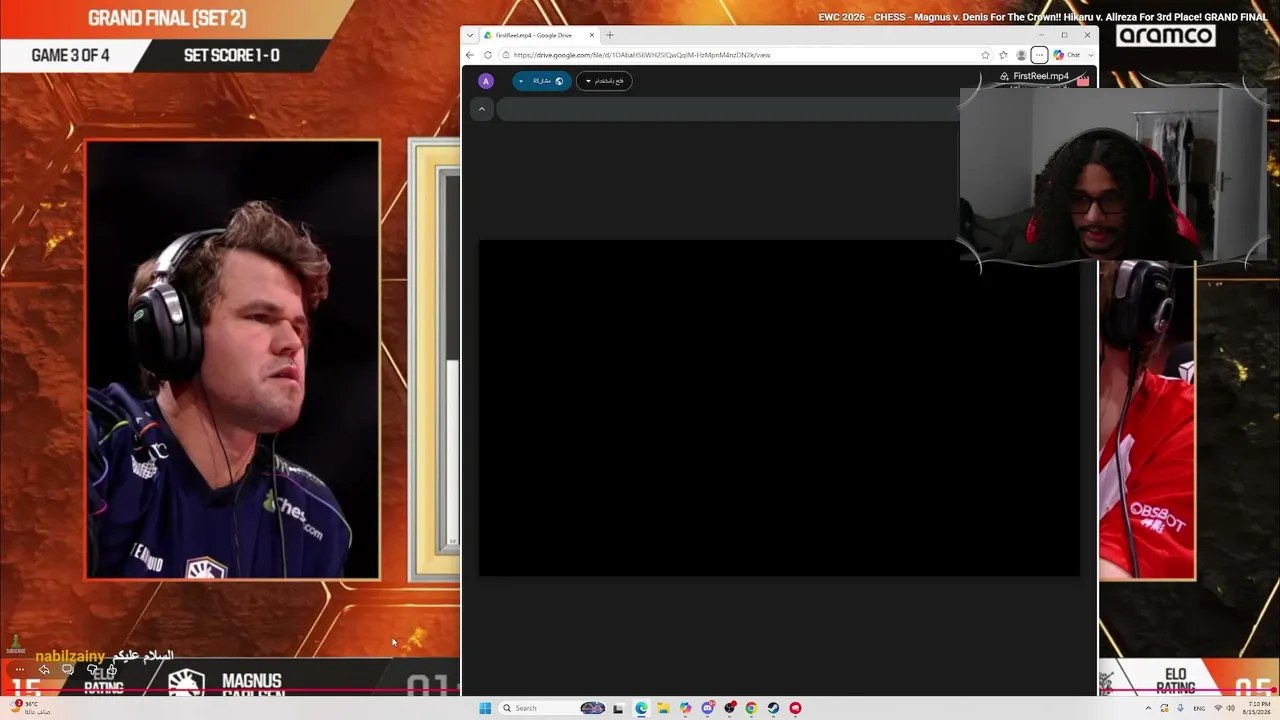Add this page to browser favorites
The height and width of the screenshot is (720, 1280).
pos(985,55)
